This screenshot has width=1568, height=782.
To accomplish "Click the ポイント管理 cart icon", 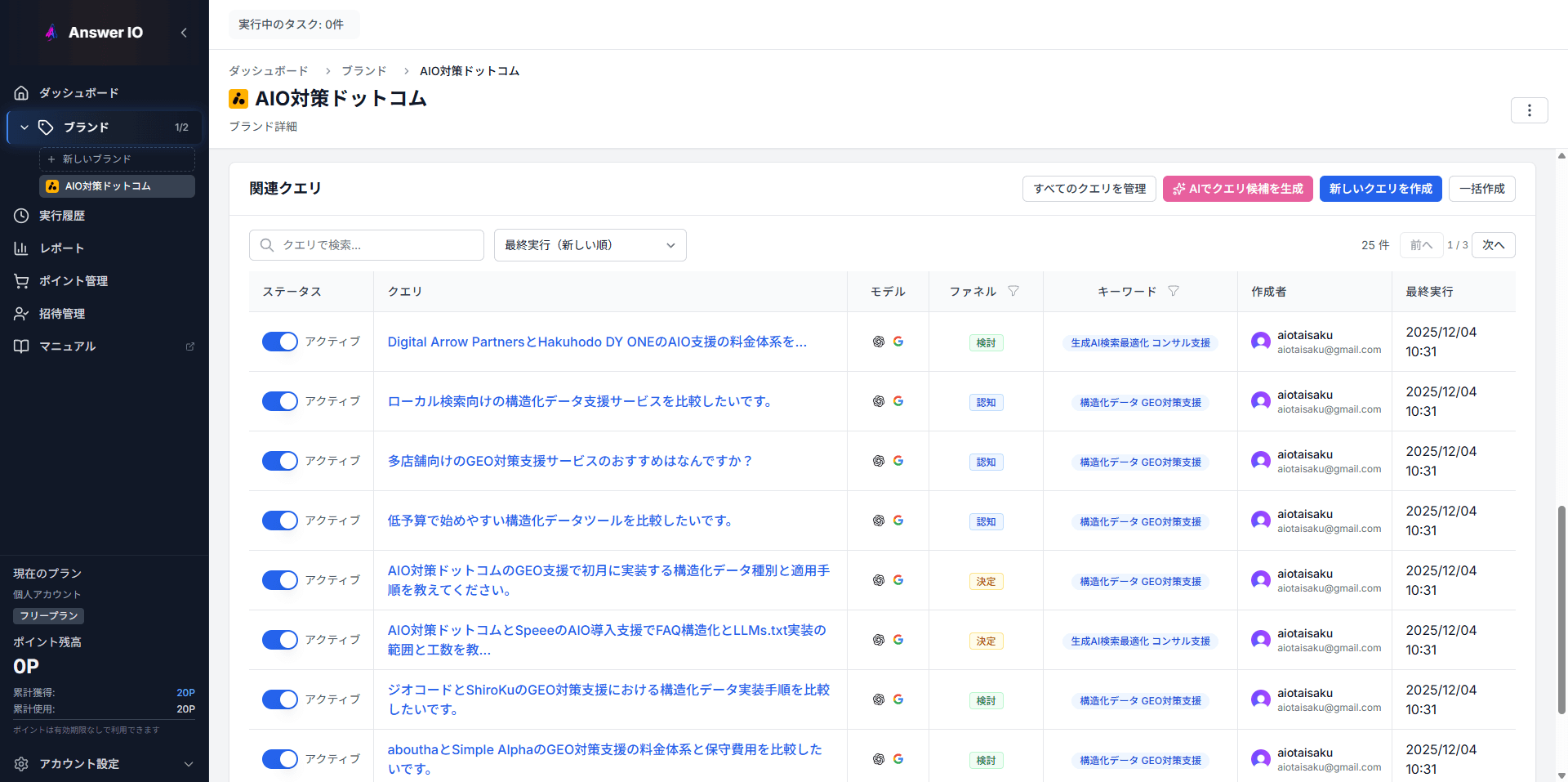I will point(21,281).
